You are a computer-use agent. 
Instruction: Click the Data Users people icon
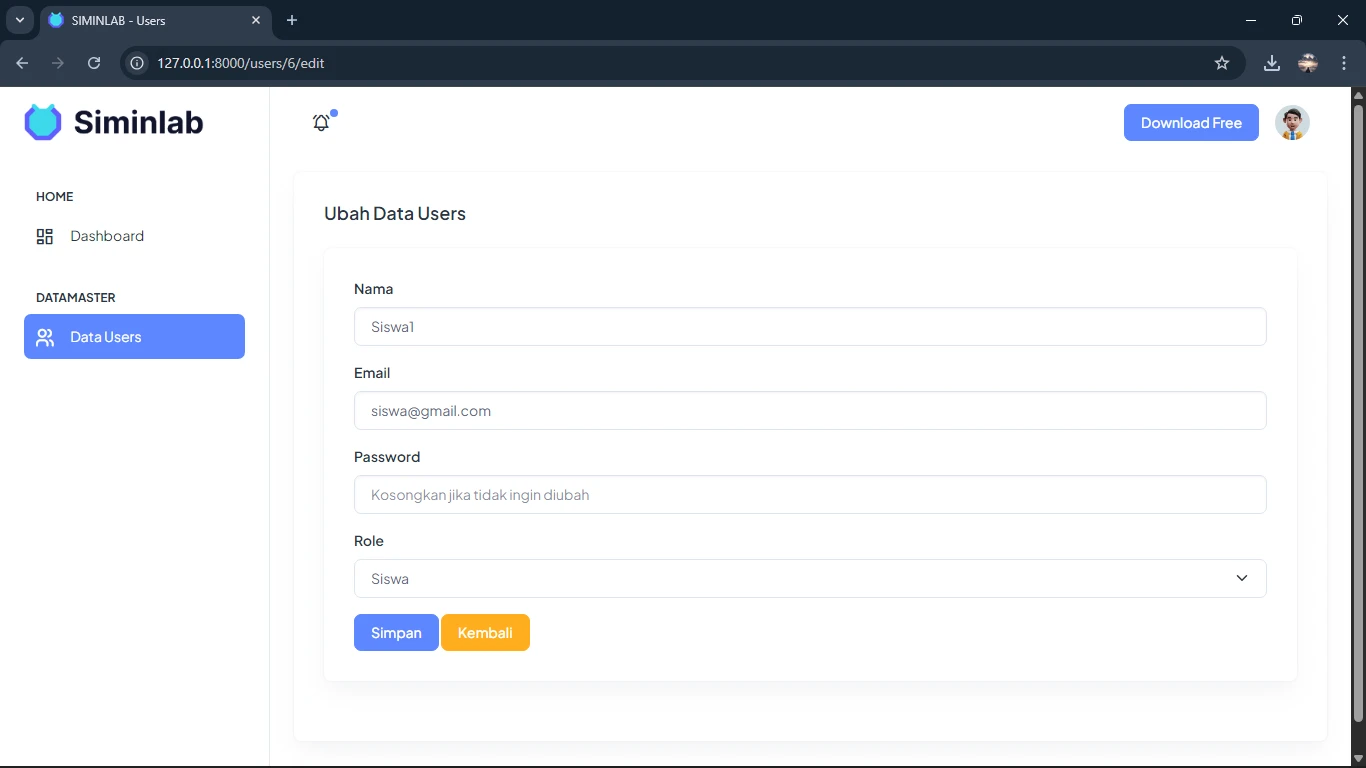coord(45,338)
